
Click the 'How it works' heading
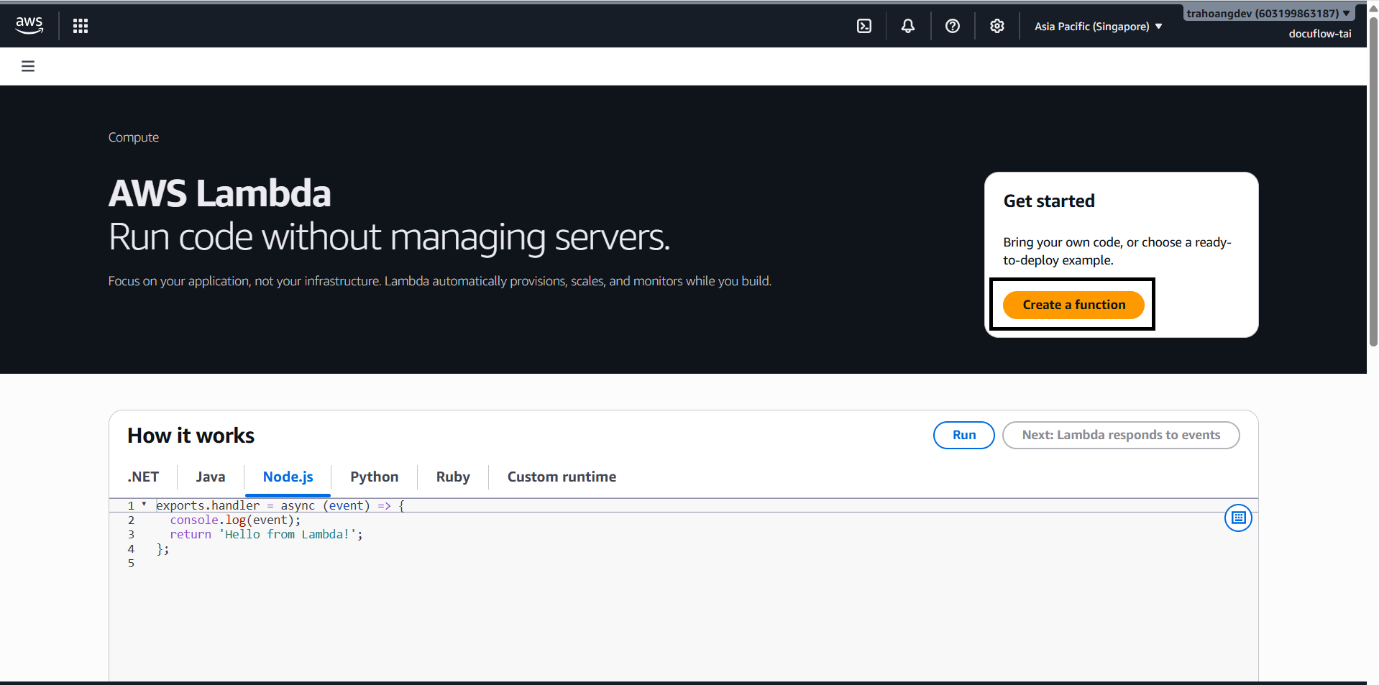[191, 436]
